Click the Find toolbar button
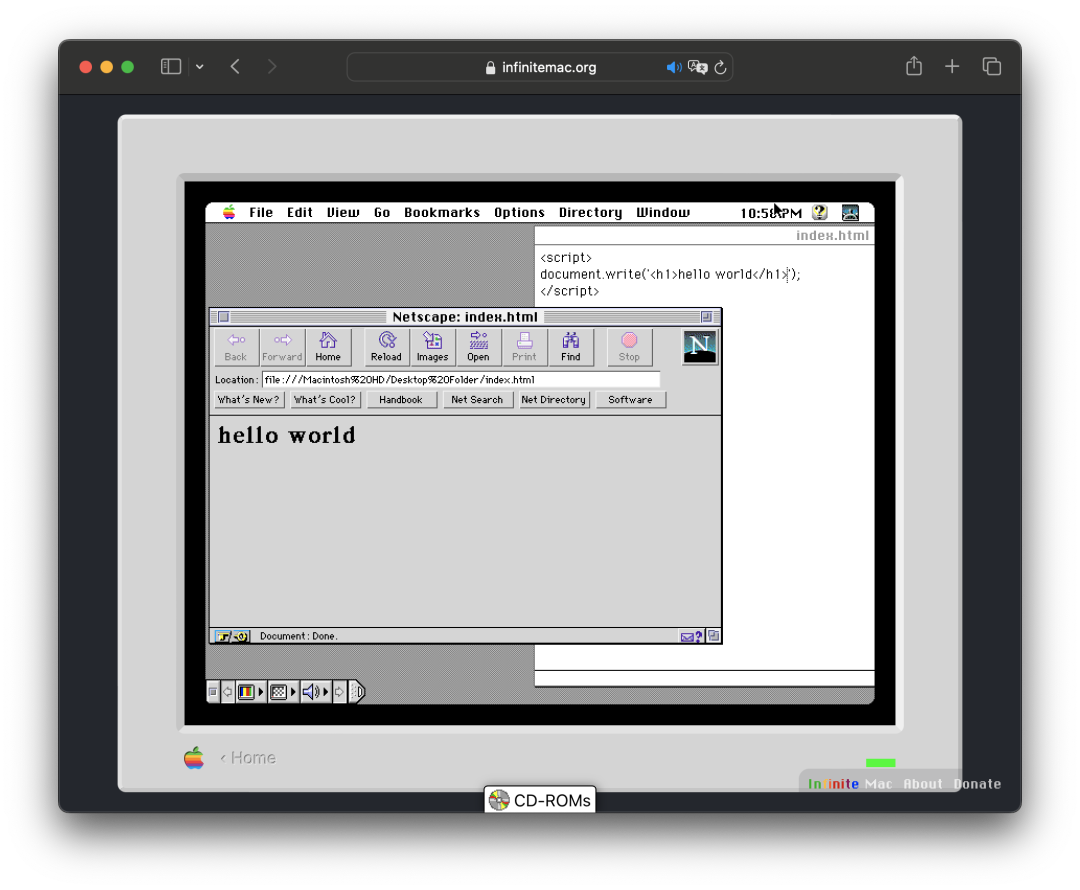 tap(570, 346)
